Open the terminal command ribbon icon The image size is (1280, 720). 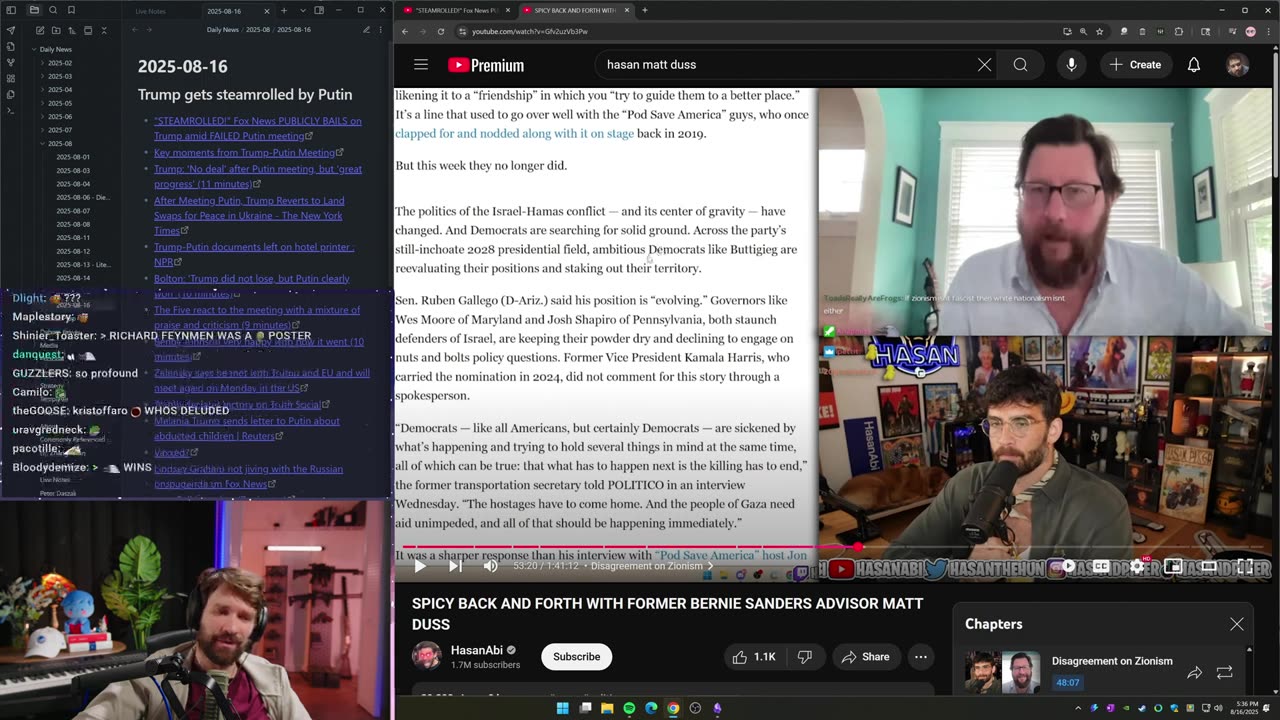11,110
